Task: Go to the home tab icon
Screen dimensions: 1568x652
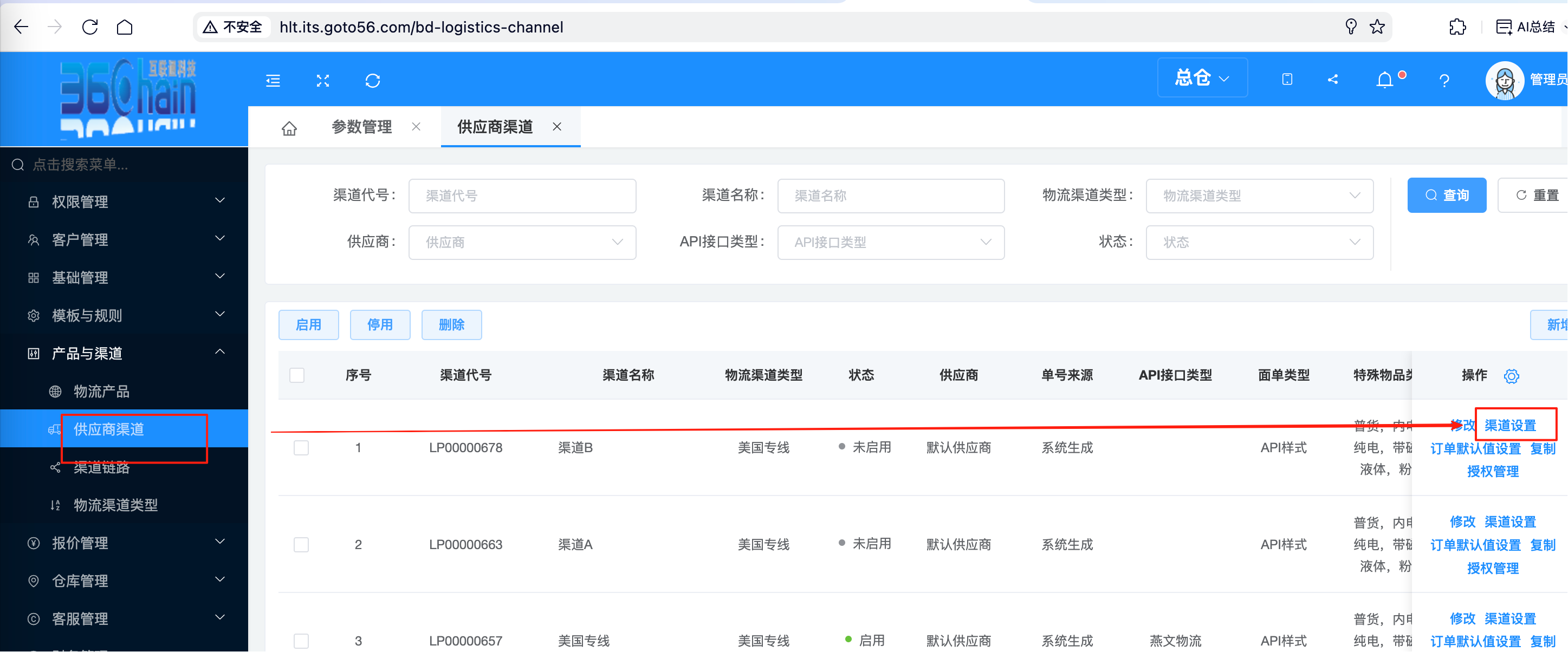Action: pyautogui.click(x=289, y=128)
